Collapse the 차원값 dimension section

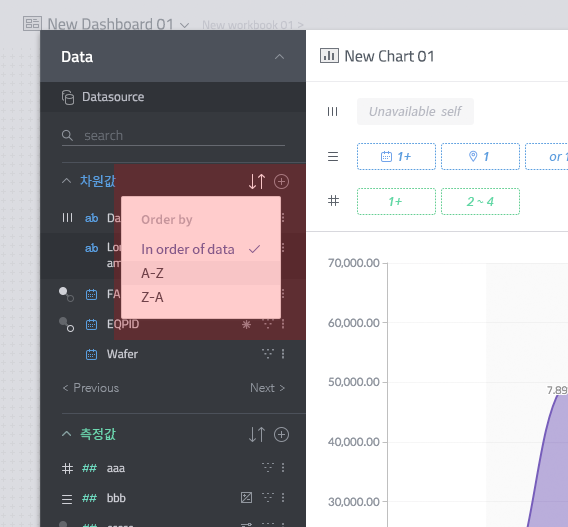coord(66,181)
